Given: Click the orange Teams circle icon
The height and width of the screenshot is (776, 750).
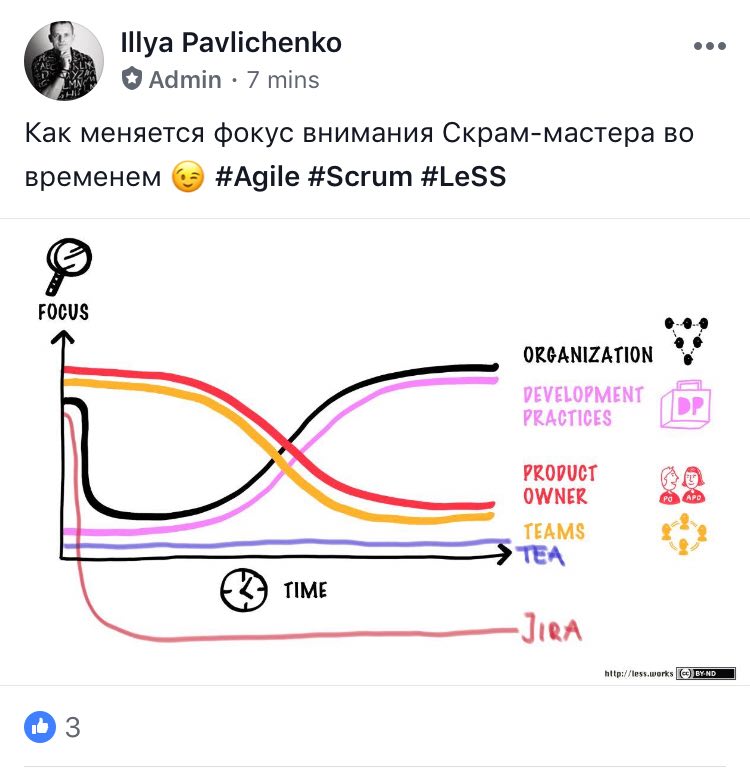Looking at the screenshot, I should tap(684, 534).
